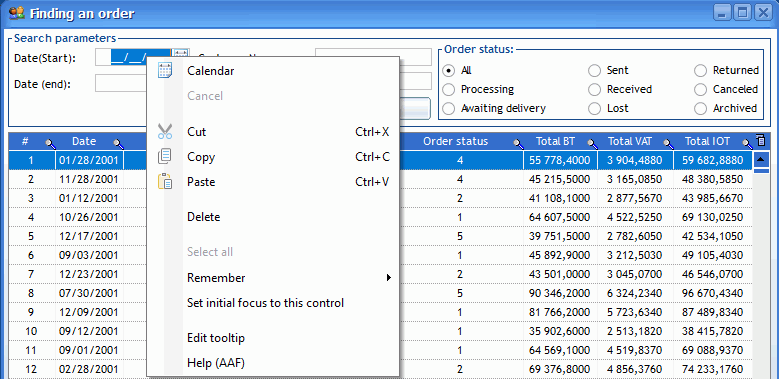Click Total VAT value 3 165,0850
Image resolution: width=779 pixels, height=379 pixels.
[x=636, y=179]
